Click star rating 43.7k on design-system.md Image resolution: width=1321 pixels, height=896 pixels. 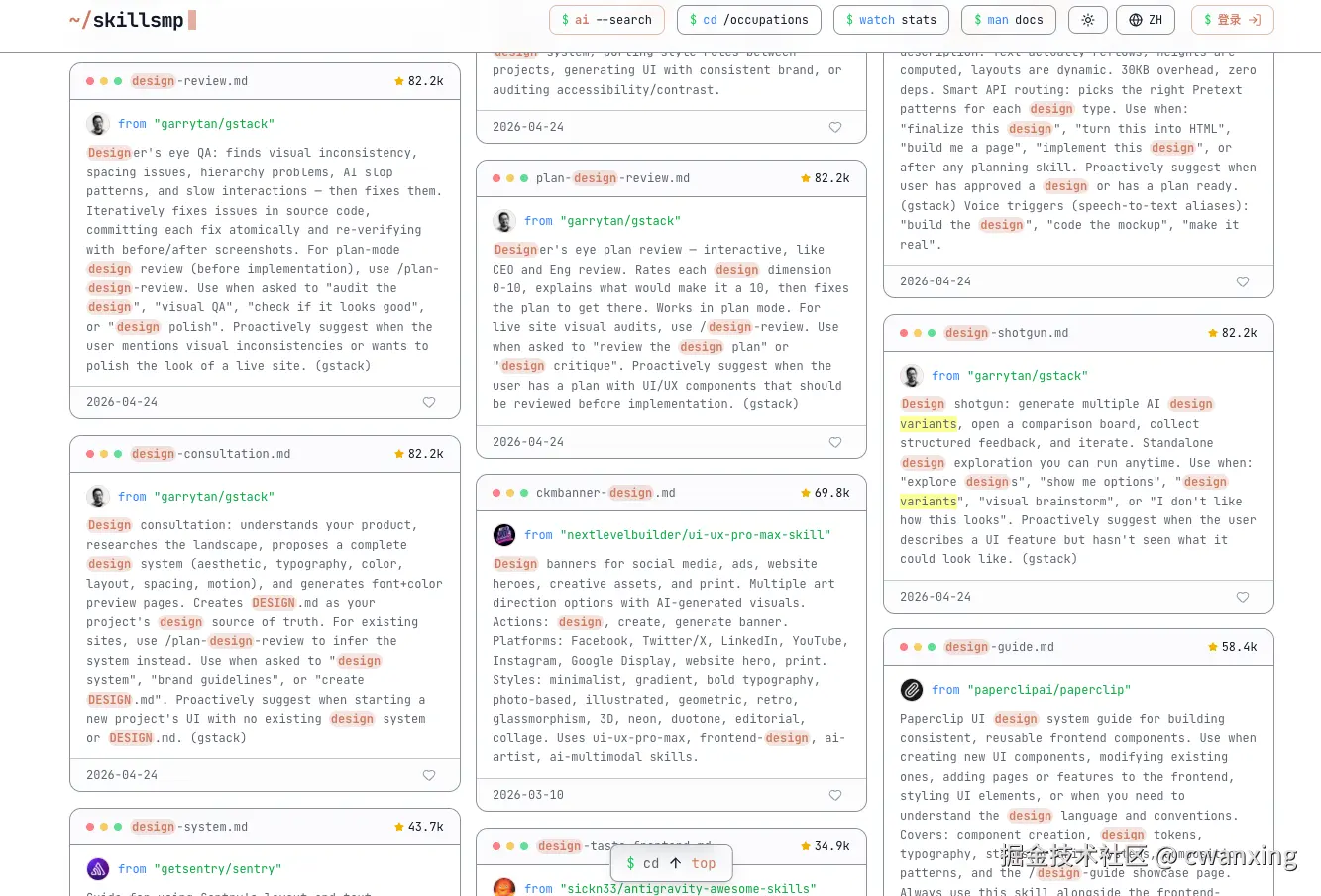pos(419,827)
